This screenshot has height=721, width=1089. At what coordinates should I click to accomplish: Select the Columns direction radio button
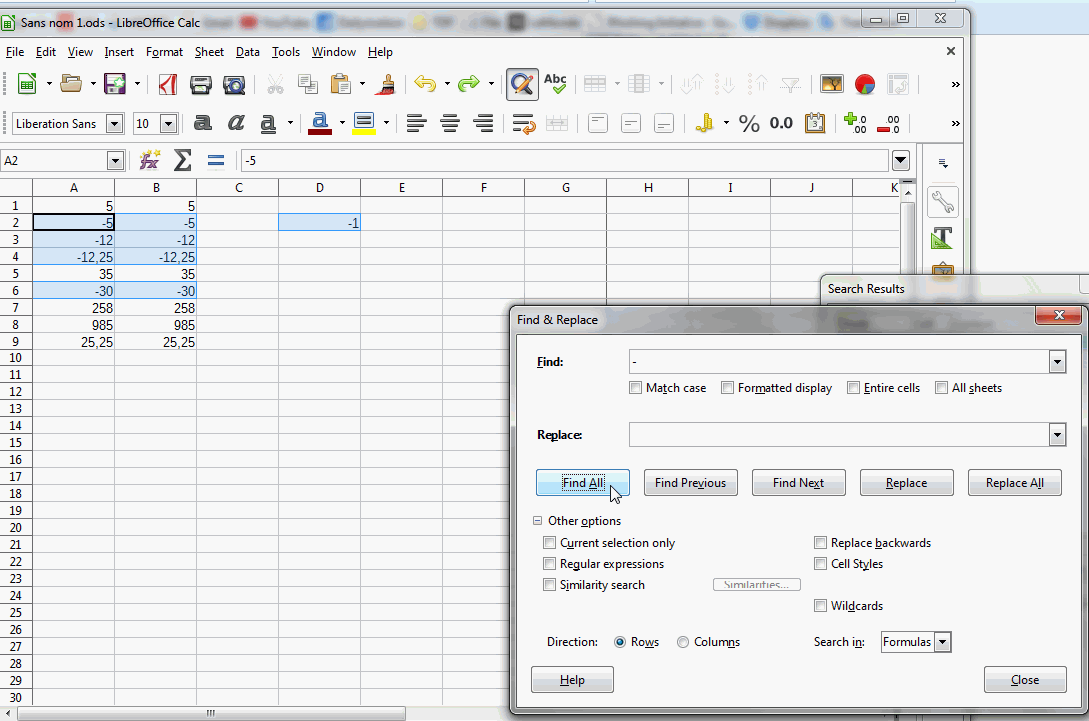pos(683,642)
